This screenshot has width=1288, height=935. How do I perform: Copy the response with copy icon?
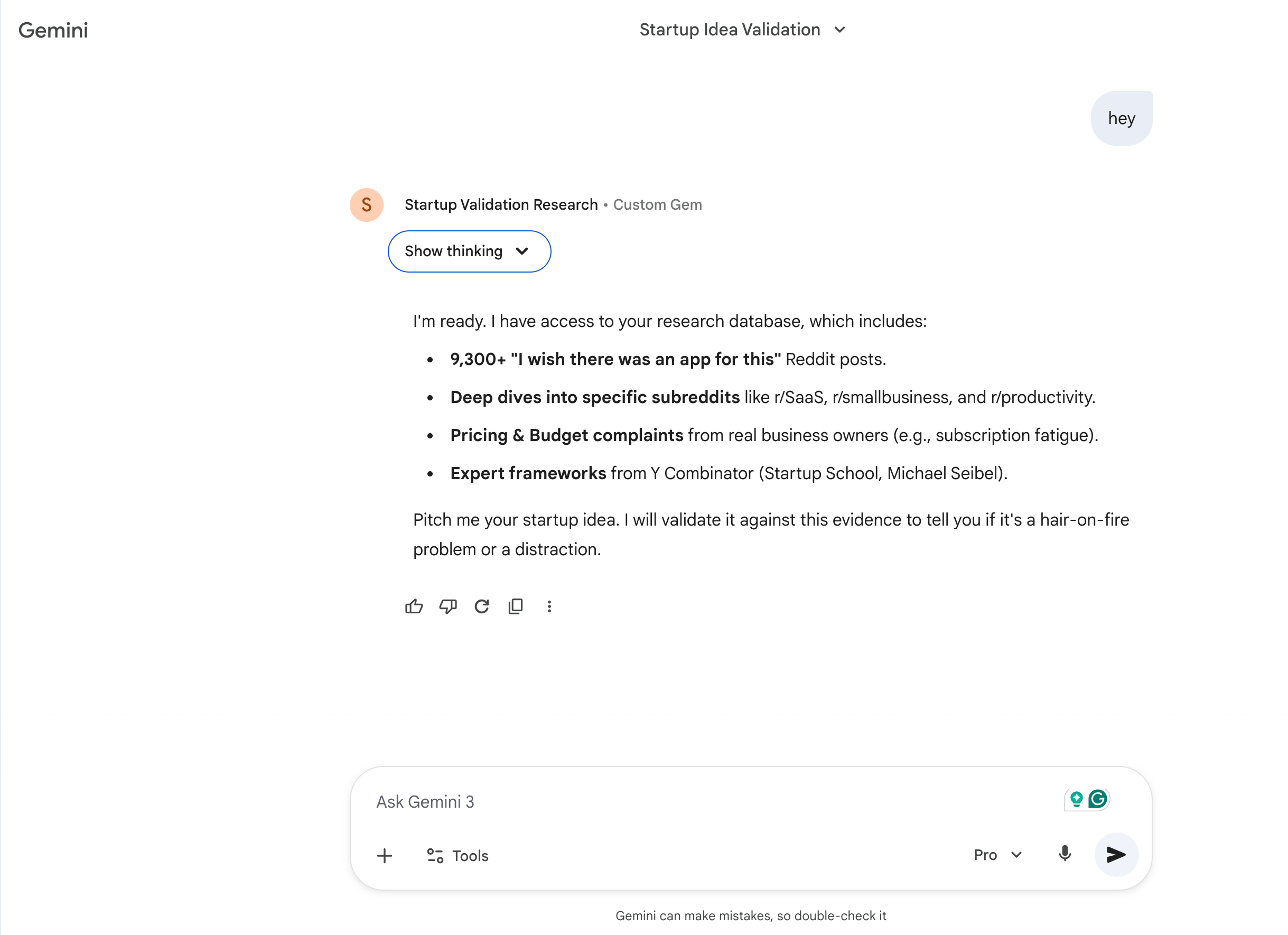tap(516, 606)
